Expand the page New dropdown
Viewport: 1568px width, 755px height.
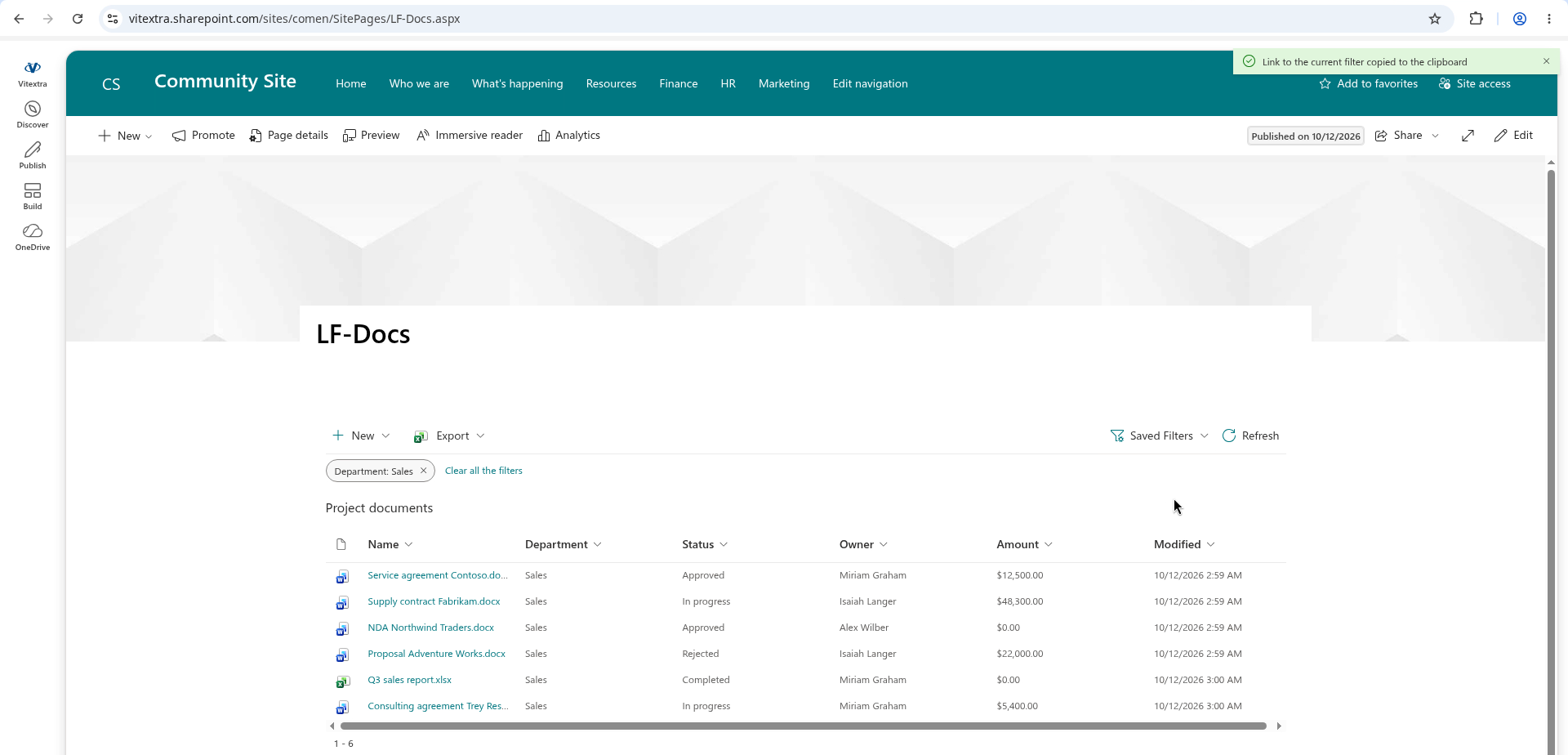click(126, 136)
